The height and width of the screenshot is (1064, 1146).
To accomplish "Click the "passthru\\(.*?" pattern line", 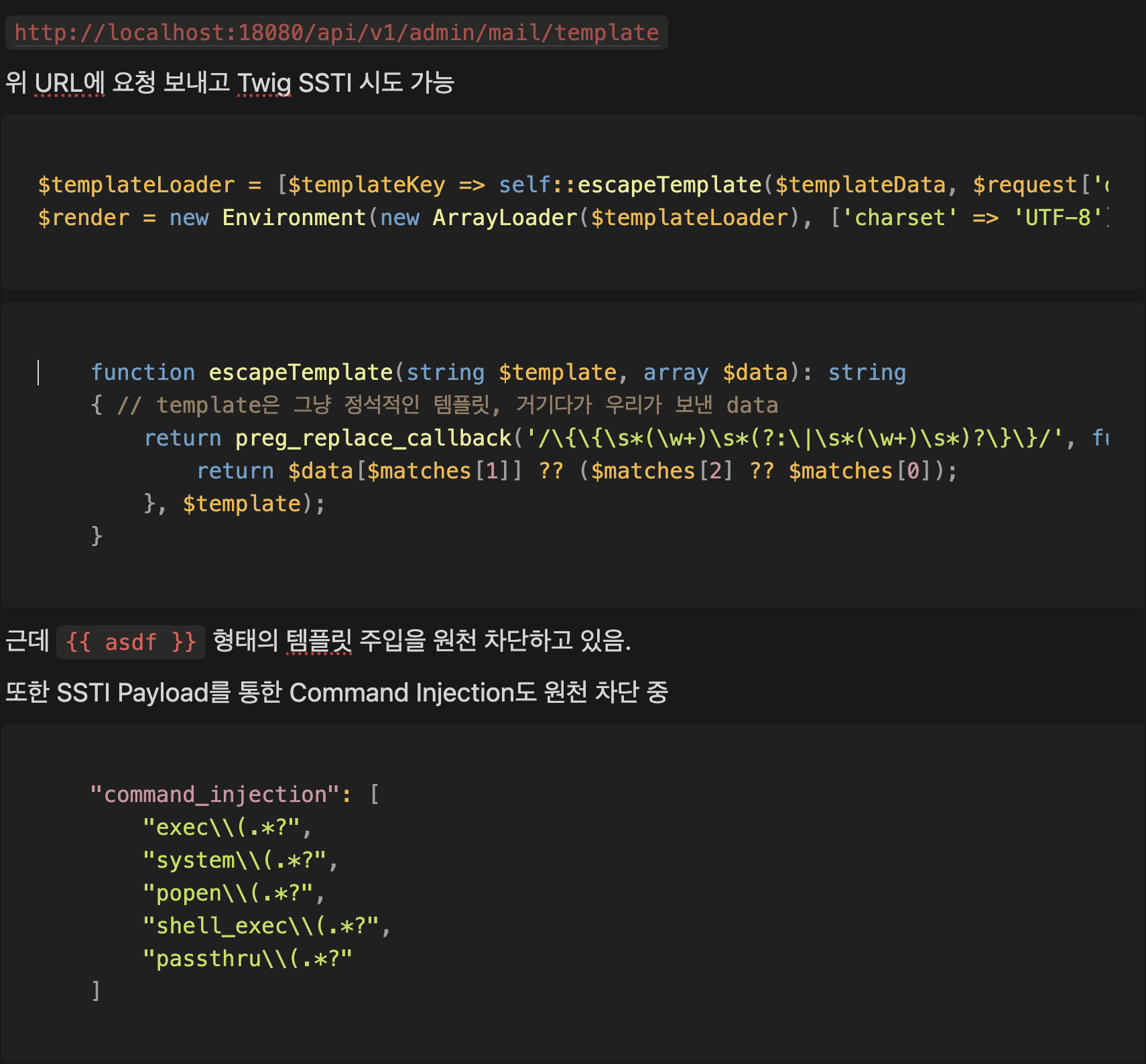I will click(247, 959).
